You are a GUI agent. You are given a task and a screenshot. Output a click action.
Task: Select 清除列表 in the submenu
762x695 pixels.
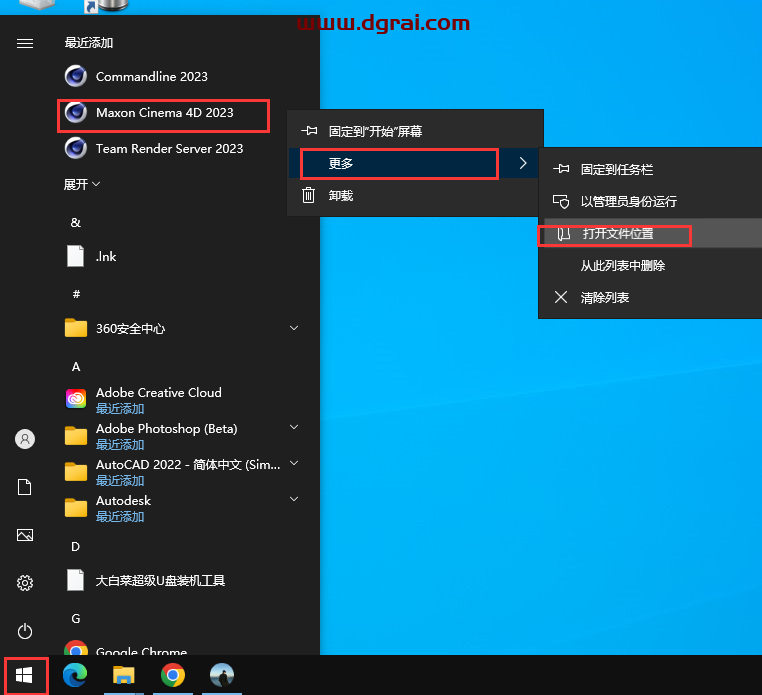point(650,297)
